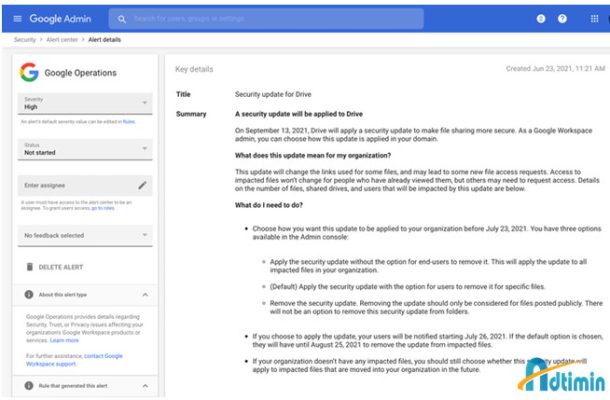Open the Google apps grid launcher
610x400 pixels.
[594, 19]
